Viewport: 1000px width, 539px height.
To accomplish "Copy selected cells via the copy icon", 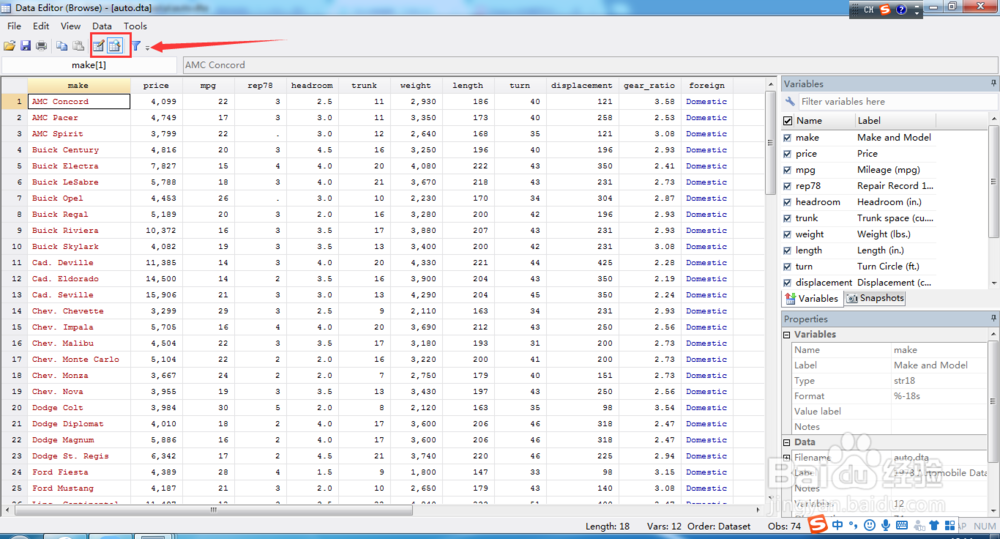I will (x=62, y=46).
